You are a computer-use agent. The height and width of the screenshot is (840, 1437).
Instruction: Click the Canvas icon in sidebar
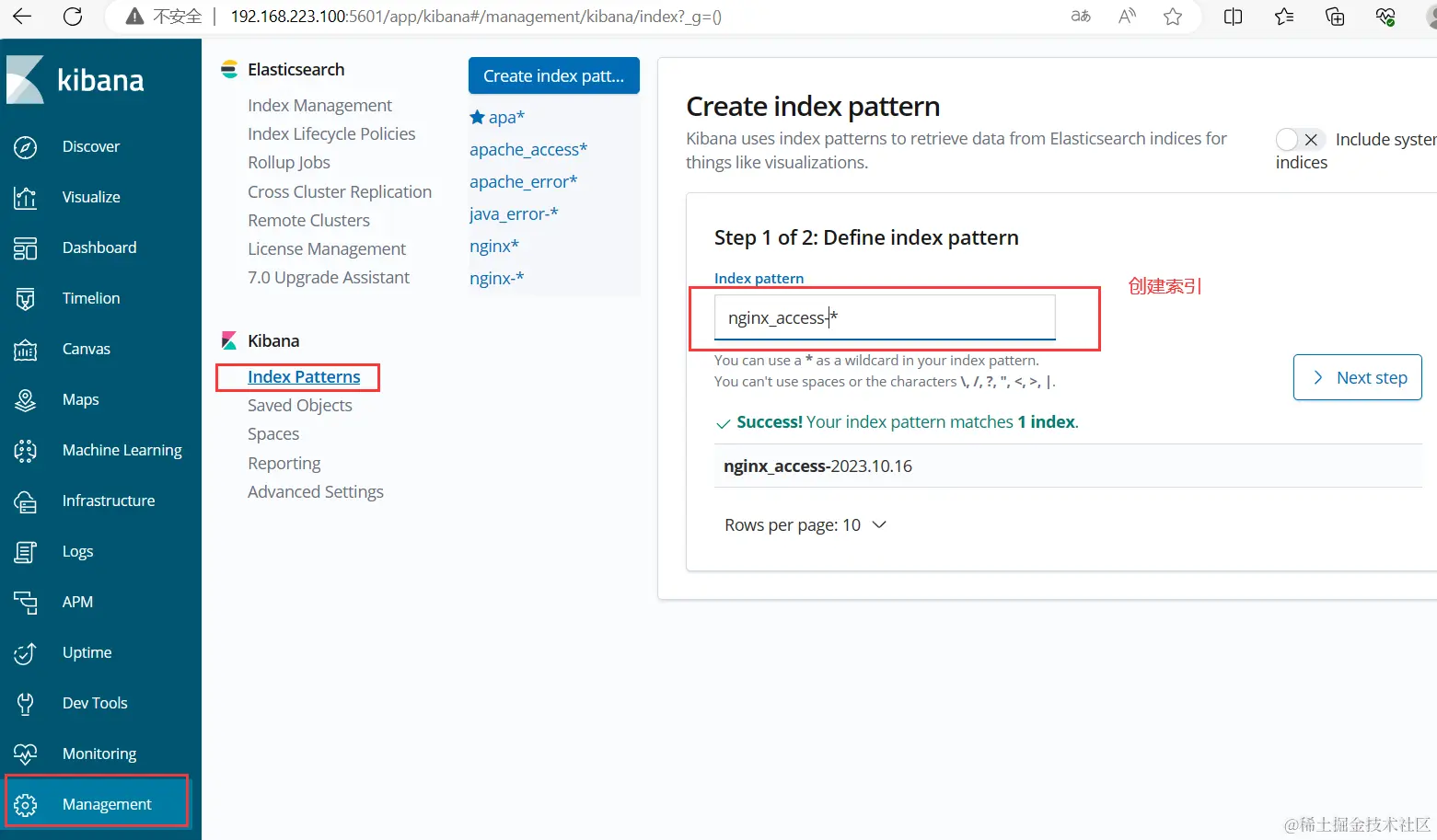pos(26,350)
